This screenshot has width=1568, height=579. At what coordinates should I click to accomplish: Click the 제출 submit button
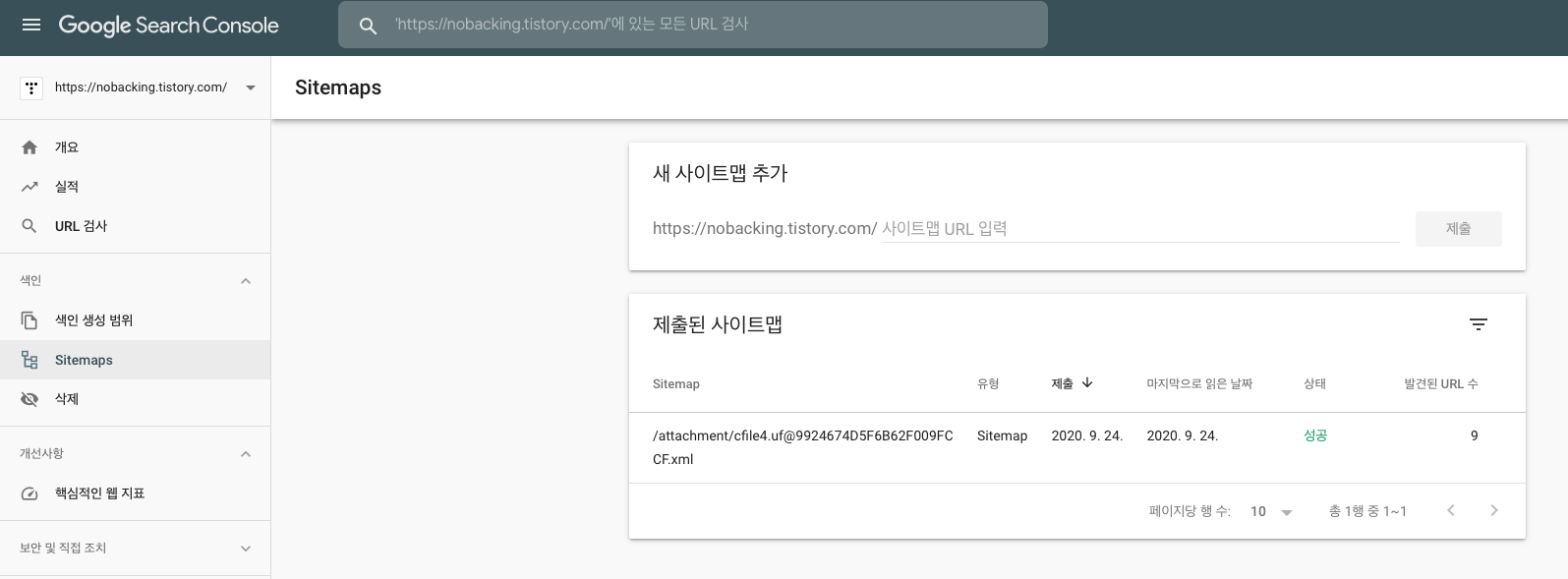[1459, 229]
